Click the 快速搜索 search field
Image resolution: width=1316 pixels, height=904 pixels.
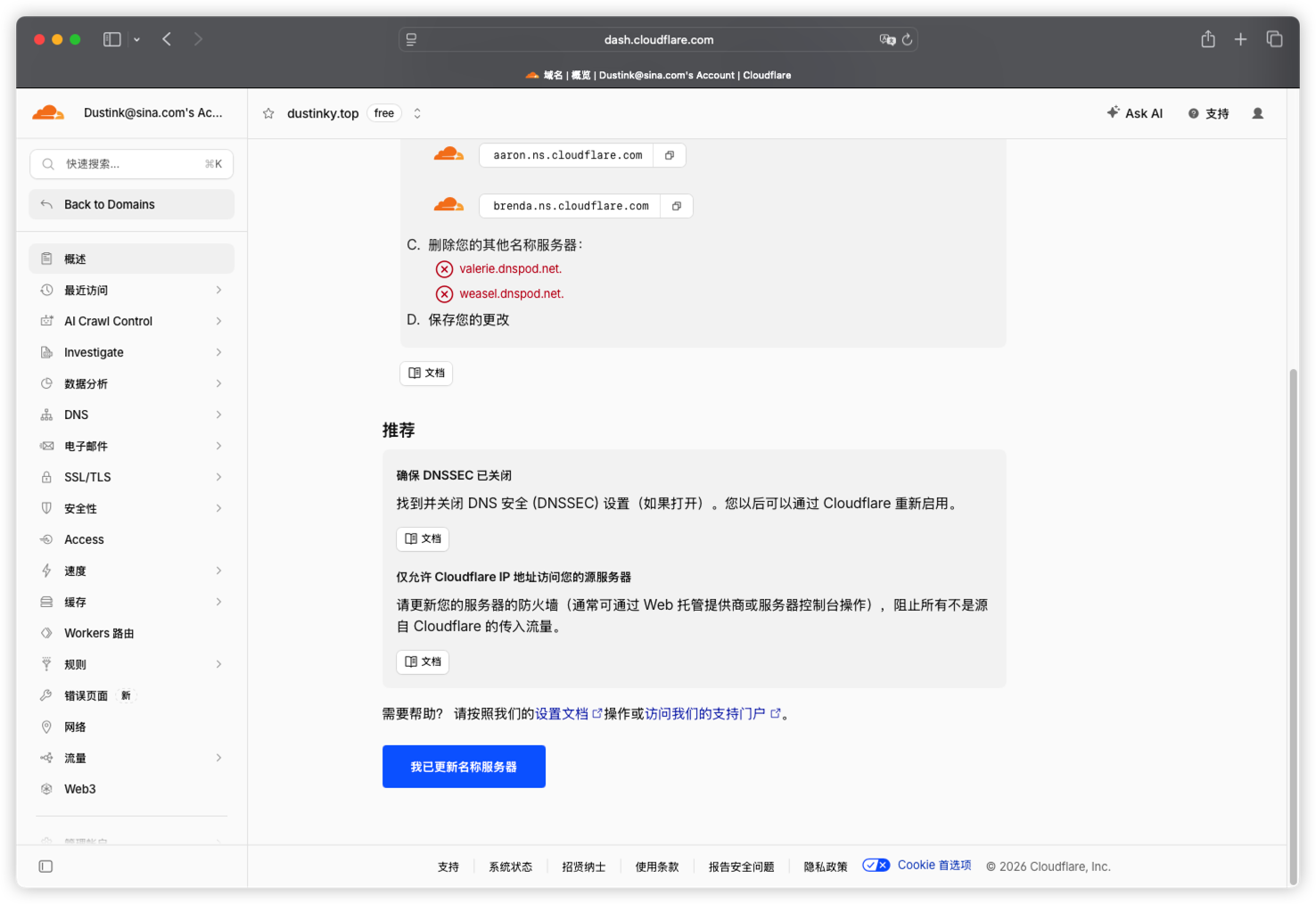(x=132, y=164)
